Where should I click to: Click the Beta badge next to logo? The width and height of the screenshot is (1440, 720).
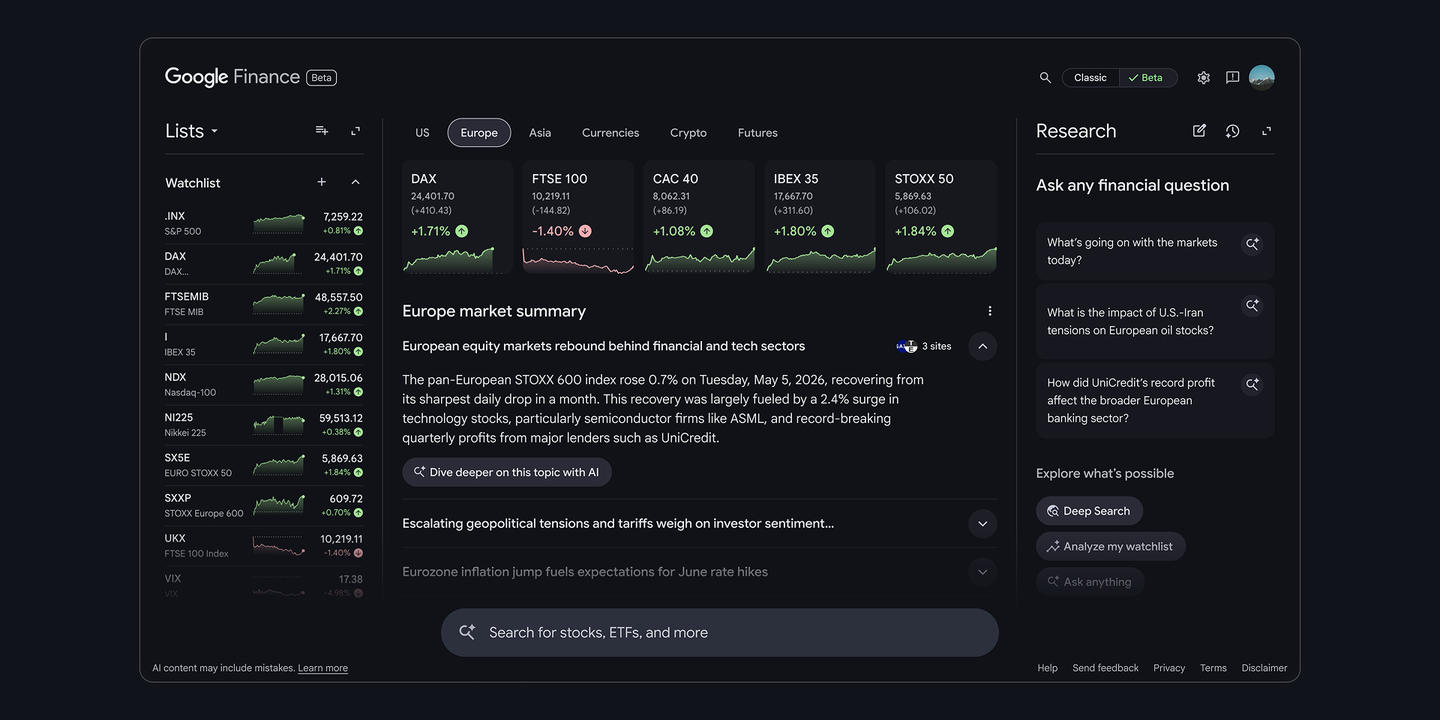321,77
